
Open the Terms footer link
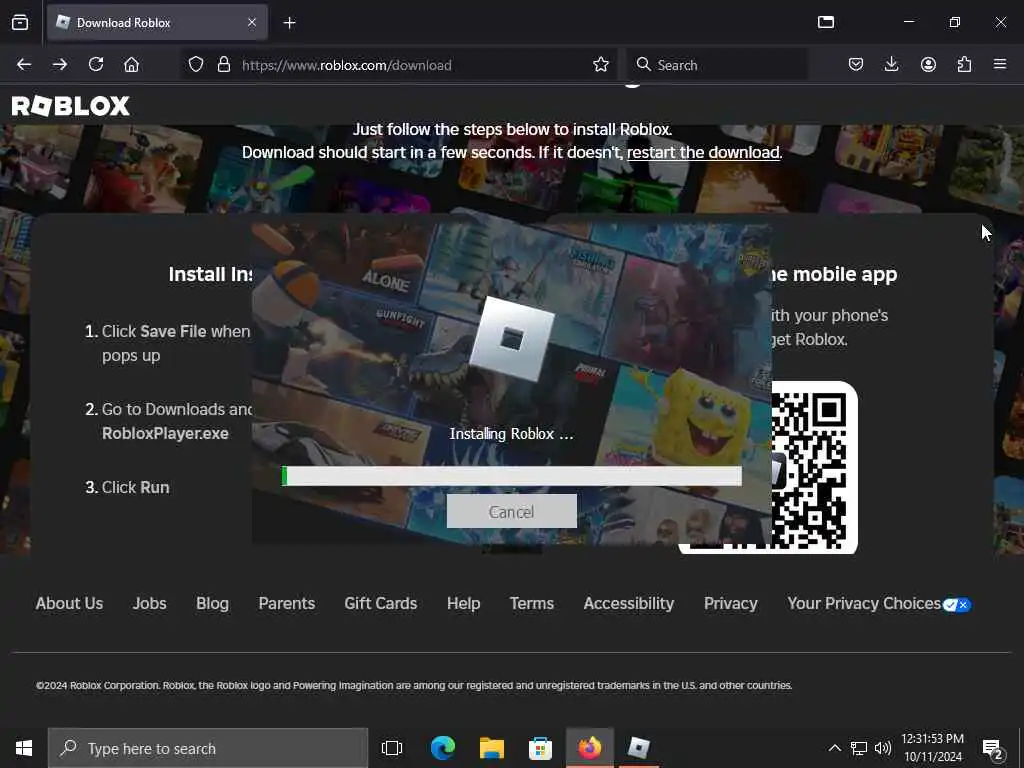(x=532, y=603)
